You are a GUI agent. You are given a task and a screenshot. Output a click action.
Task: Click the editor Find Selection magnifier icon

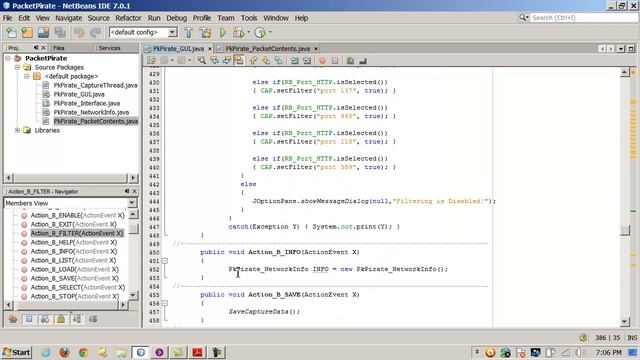tap(202, 60)
